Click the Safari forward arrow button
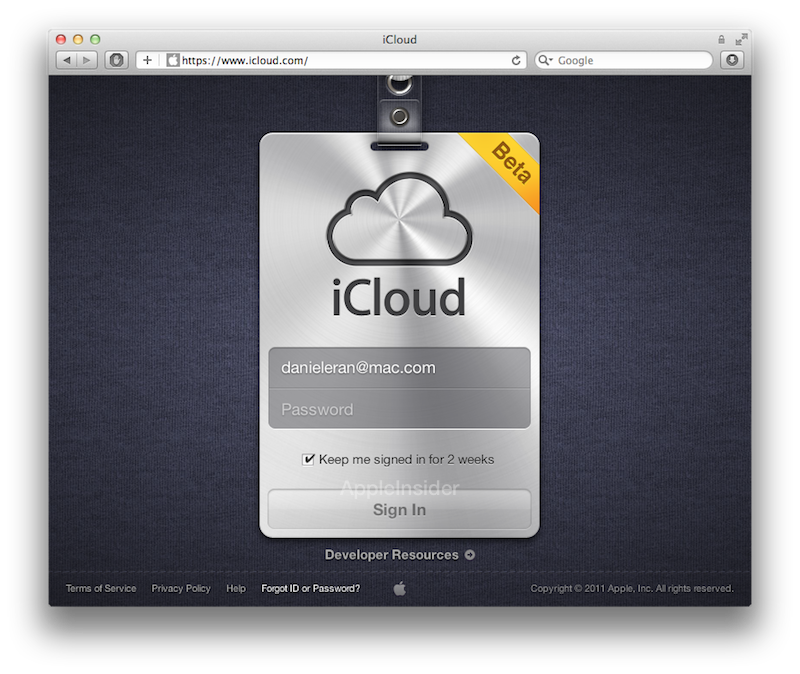Image resolution: width=800 pixels, height=674 pixels. pyautogui.click(x=87, y=61)
